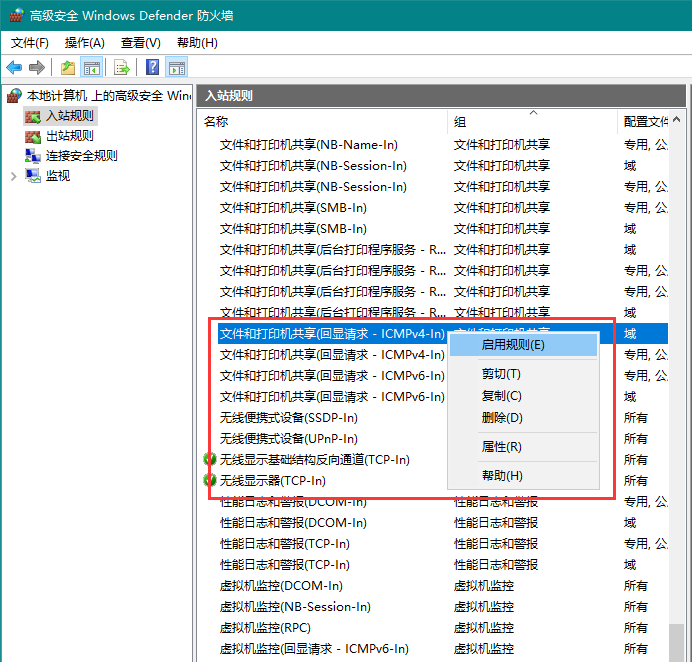
Task: Select 监视 in the tree
Action: 58,175
